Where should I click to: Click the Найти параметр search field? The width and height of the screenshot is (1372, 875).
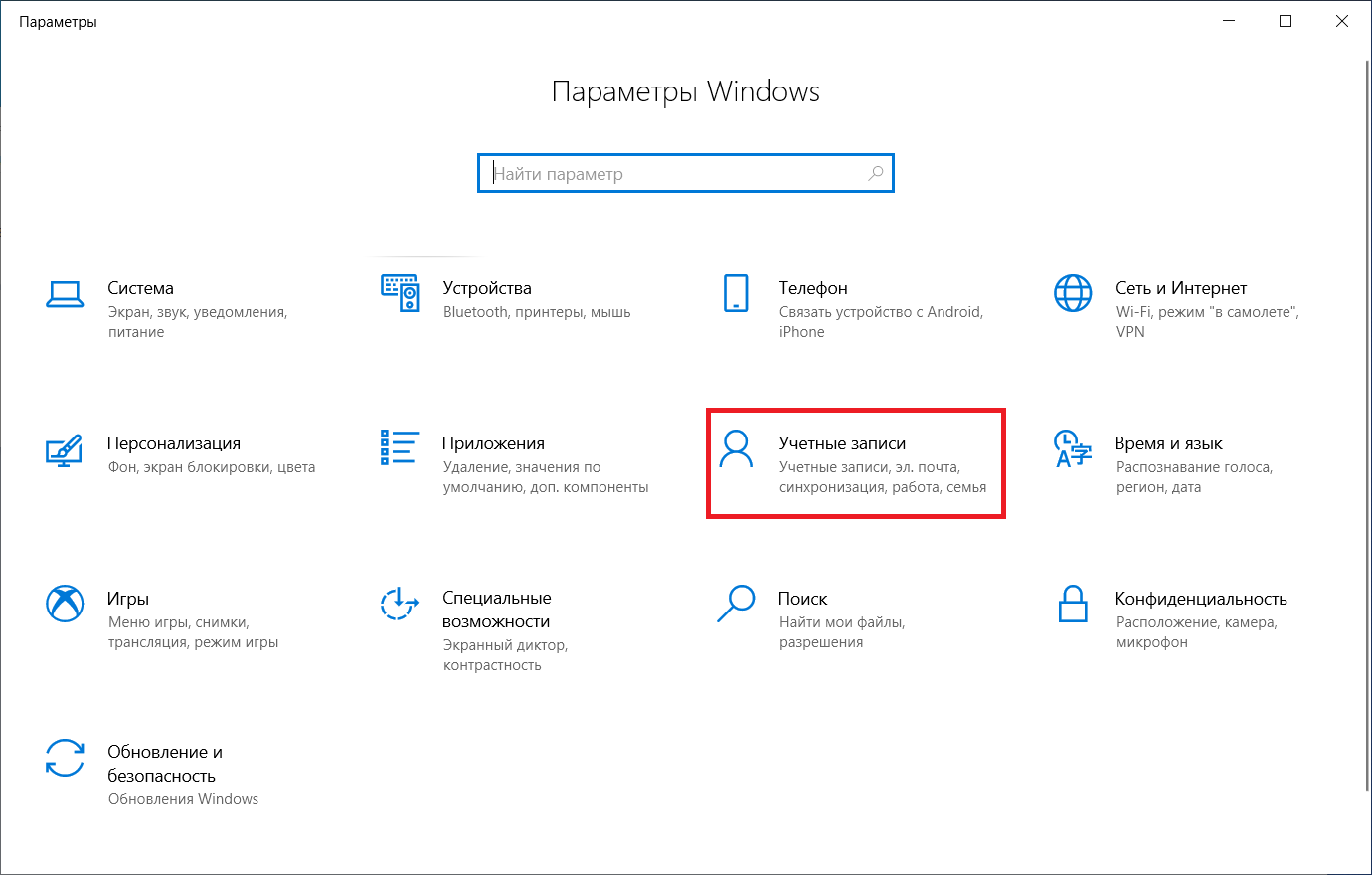tap(676, 174)
